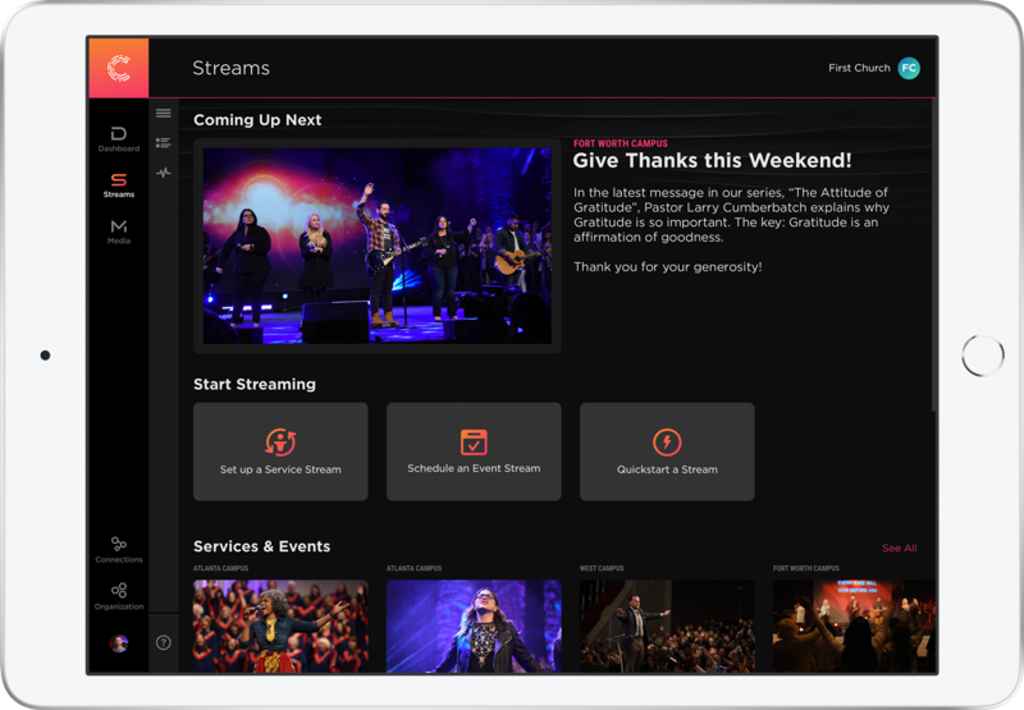Click the orange Church Online logo
The width and height of the screenshot is (1024, 710).
tap(118, 68)
